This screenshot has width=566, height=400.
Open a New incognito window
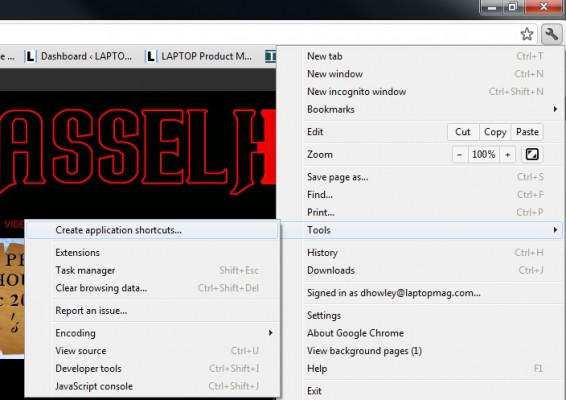[x=419, y=92]
